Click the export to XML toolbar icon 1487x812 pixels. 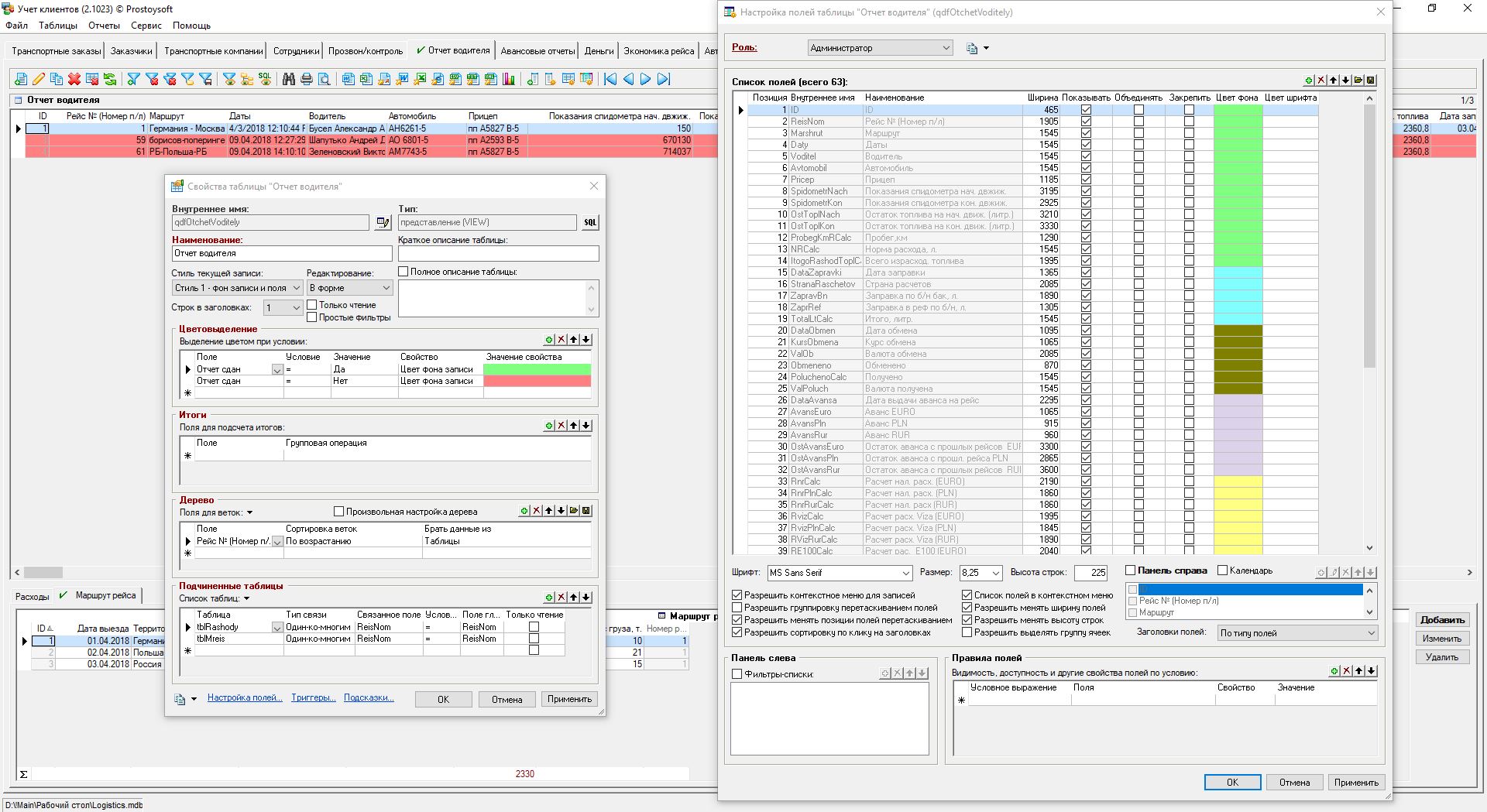click(x=491, y=79)
